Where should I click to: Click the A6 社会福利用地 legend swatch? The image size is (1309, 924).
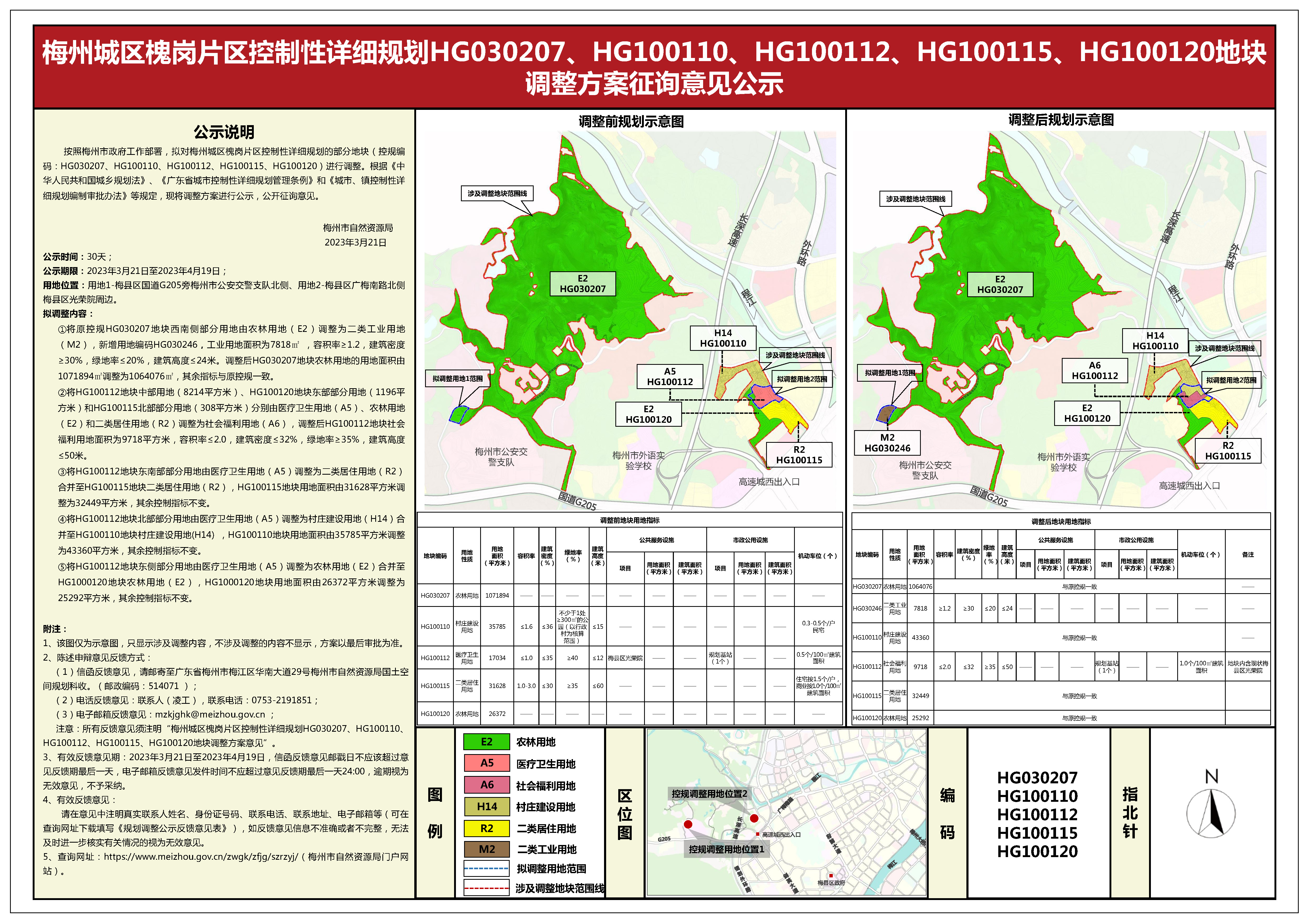(x=486, y=784)
